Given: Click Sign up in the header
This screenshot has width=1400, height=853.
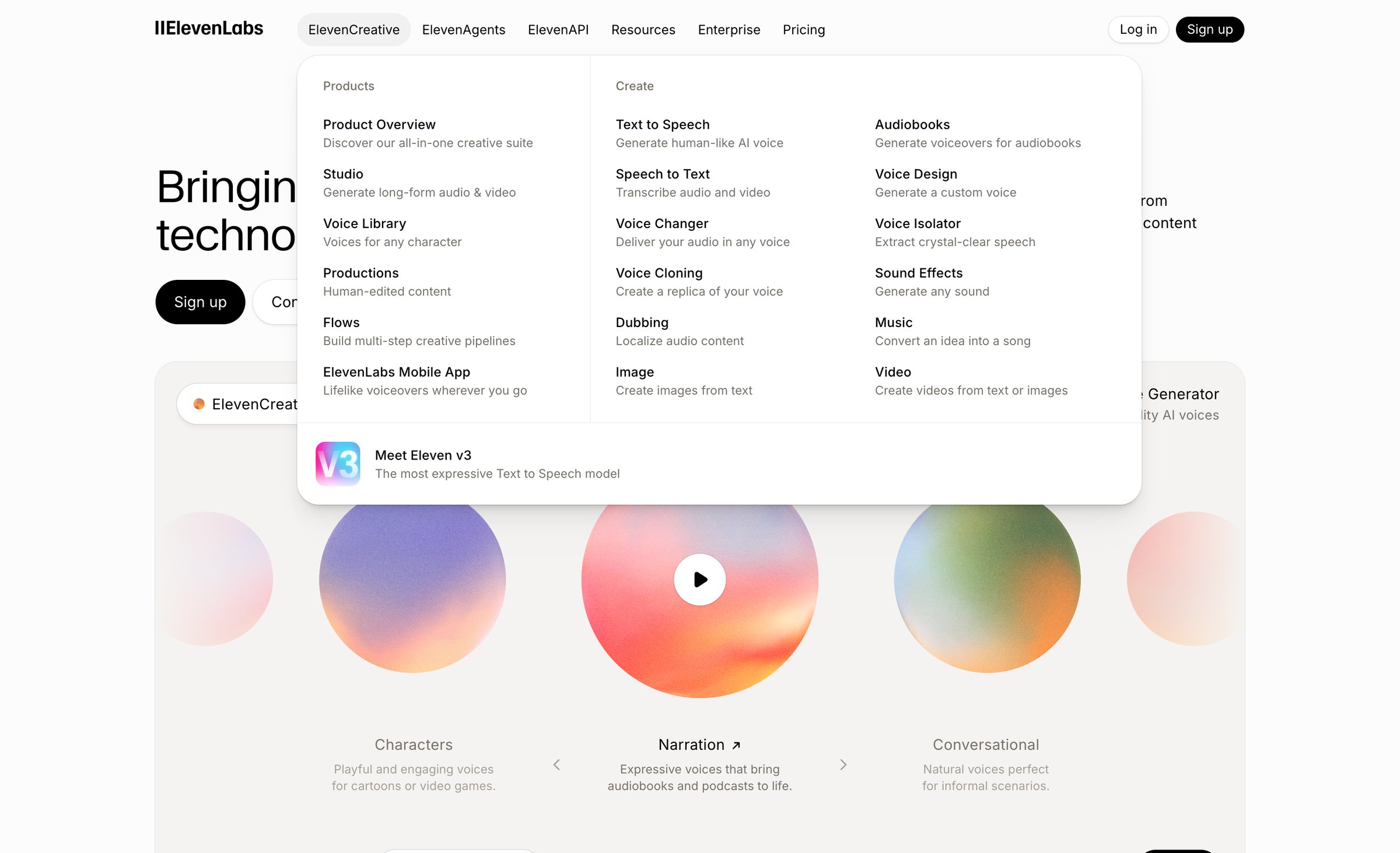Looking at the screenshot, I should tap(1209, 29).
